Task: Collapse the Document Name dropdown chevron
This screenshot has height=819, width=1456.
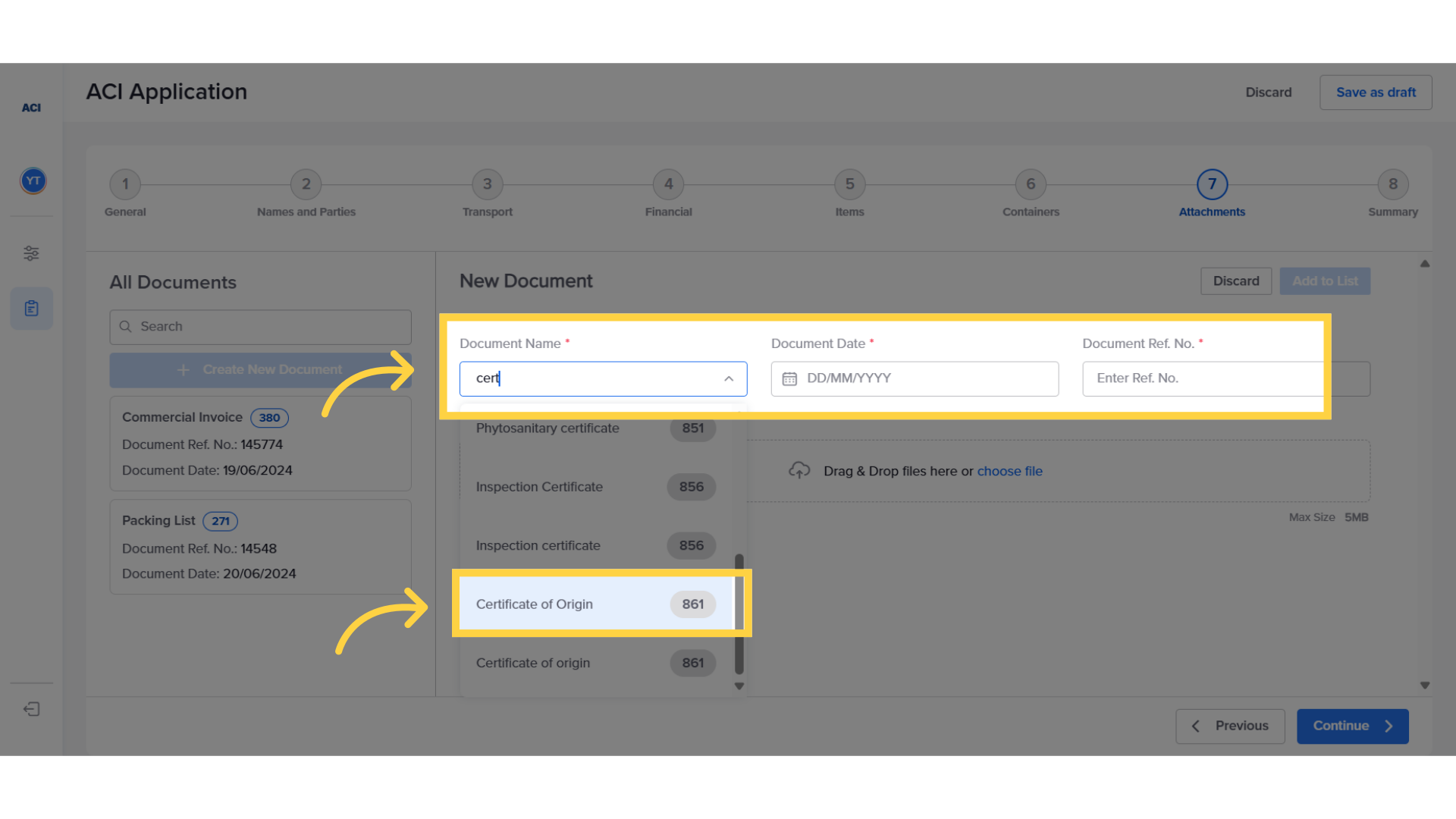Action: pyautogui.click(x=729, y=378)
